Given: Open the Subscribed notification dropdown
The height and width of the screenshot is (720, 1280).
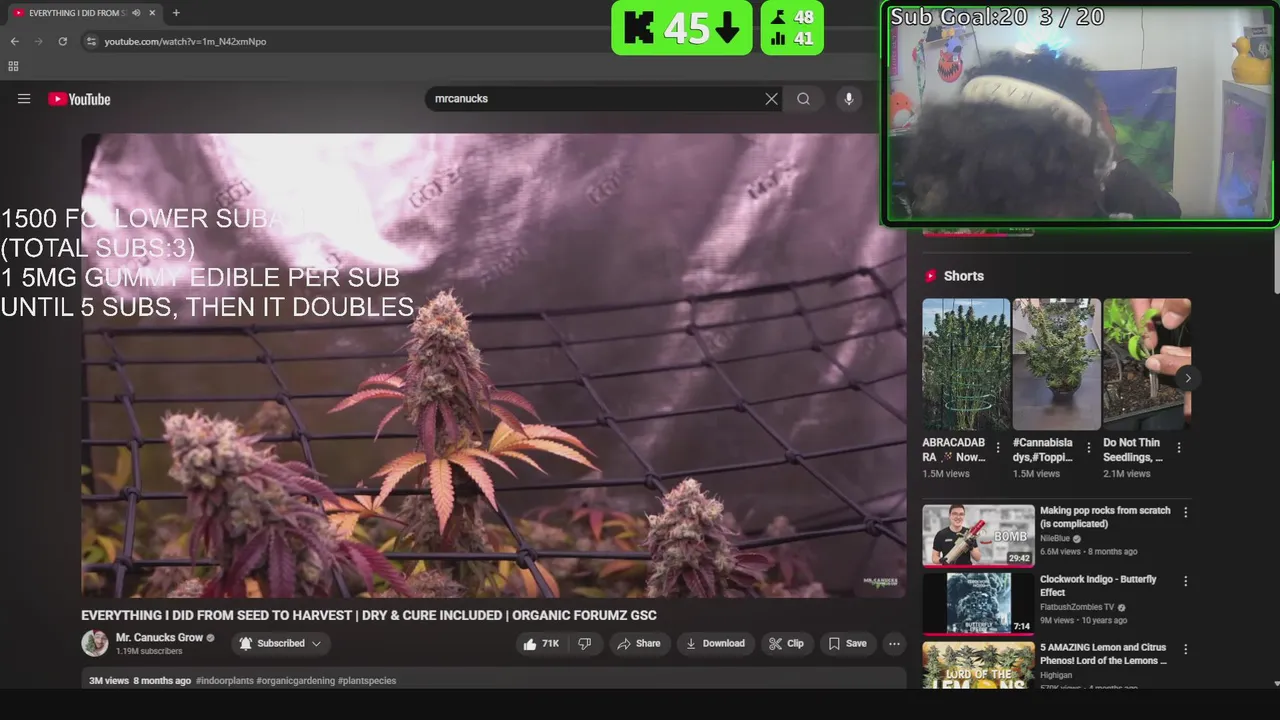Looking at the screenshot, I should (281, 644).
